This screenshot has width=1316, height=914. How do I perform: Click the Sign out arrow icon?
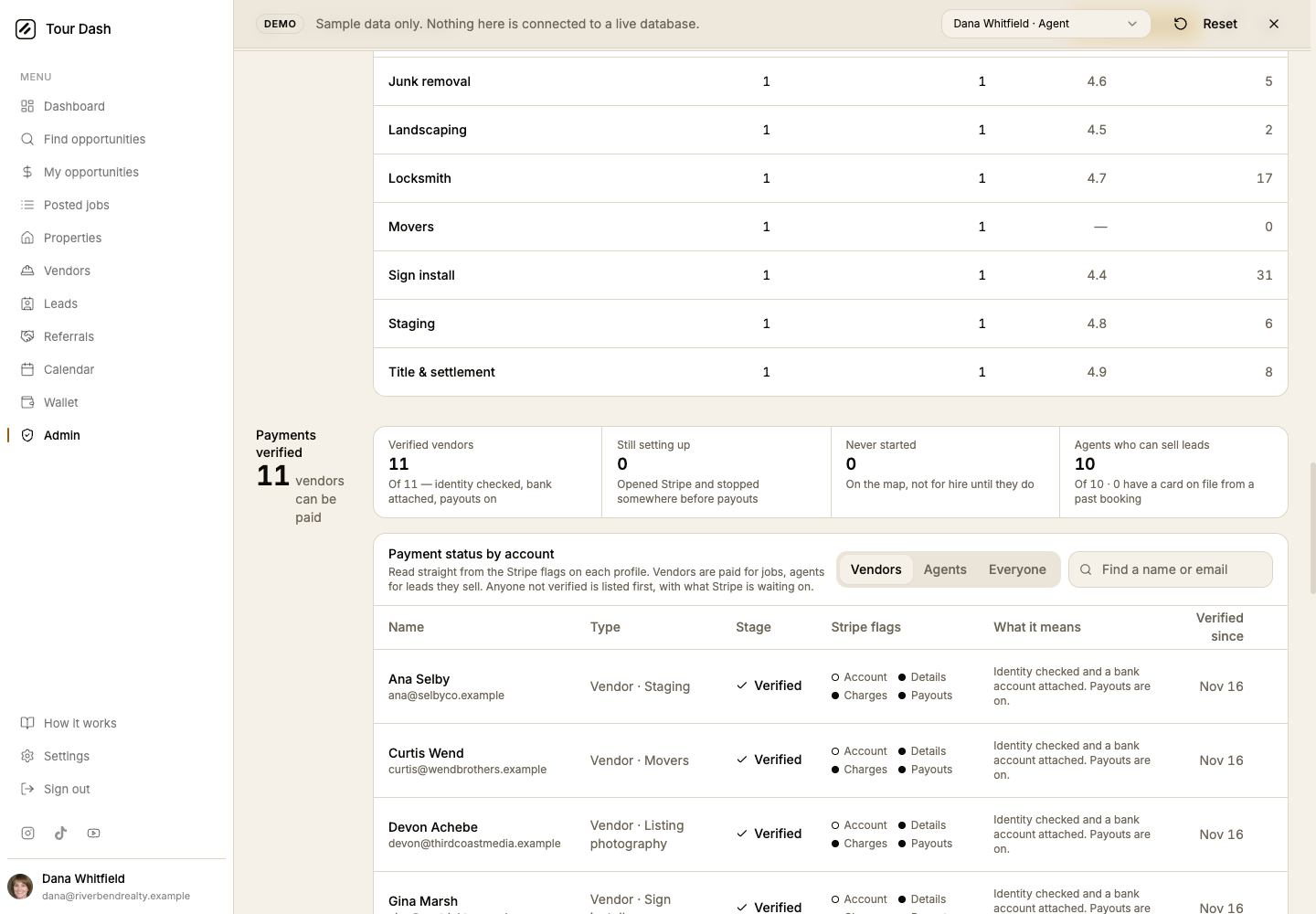pyautogui.click(x=27, y=789)
